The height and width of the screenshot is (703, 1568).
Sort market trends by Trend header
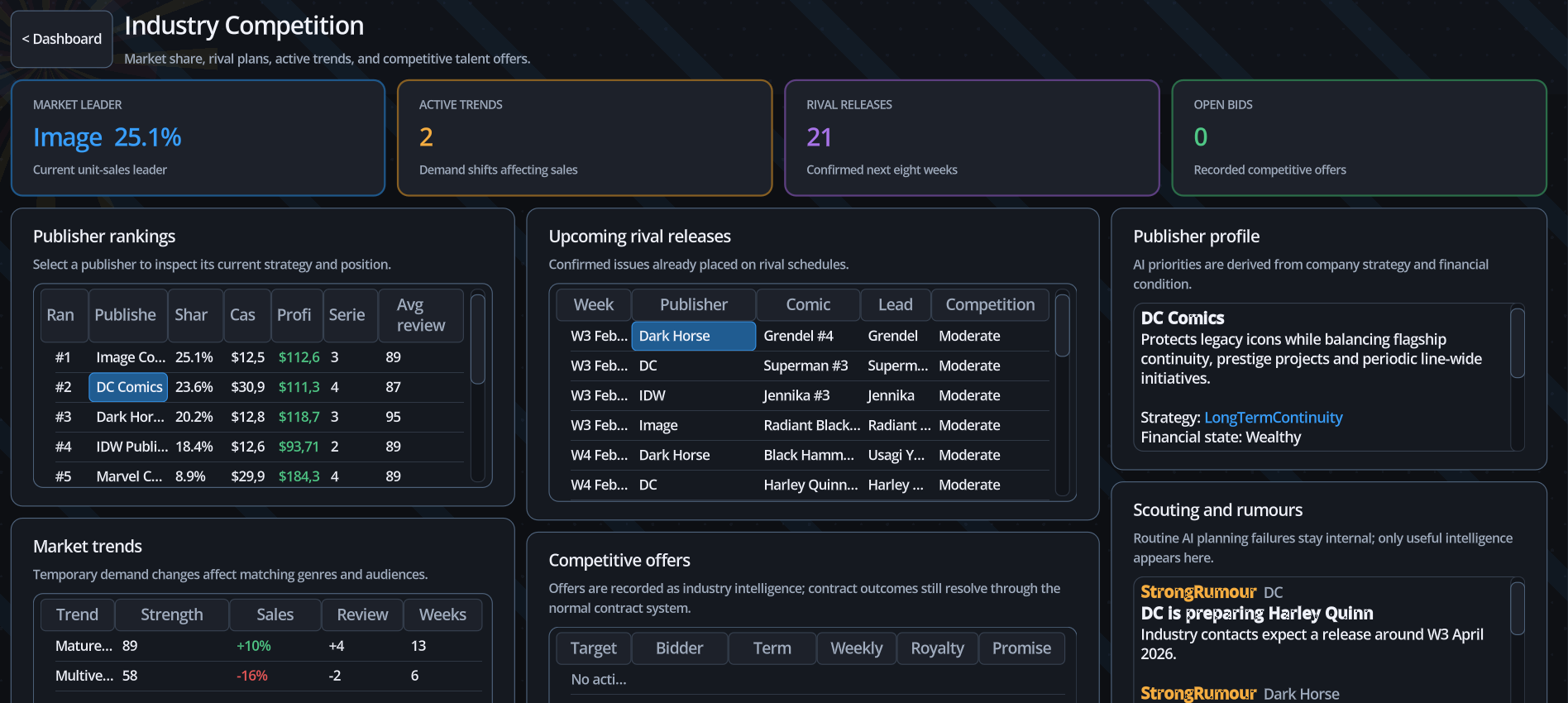[x=77, y=615]
